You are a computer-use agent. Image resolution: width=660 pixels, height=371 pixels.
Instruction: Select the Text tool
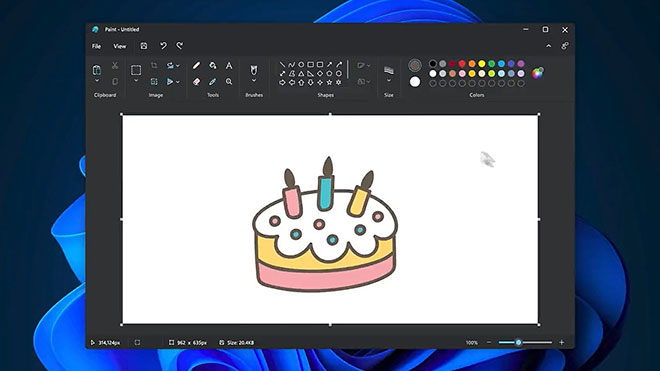[x=229, y=65]
